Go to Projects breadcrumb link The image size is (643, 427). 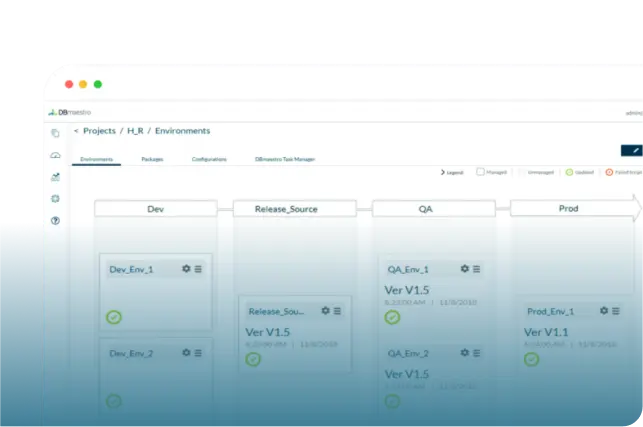[99, 131]
